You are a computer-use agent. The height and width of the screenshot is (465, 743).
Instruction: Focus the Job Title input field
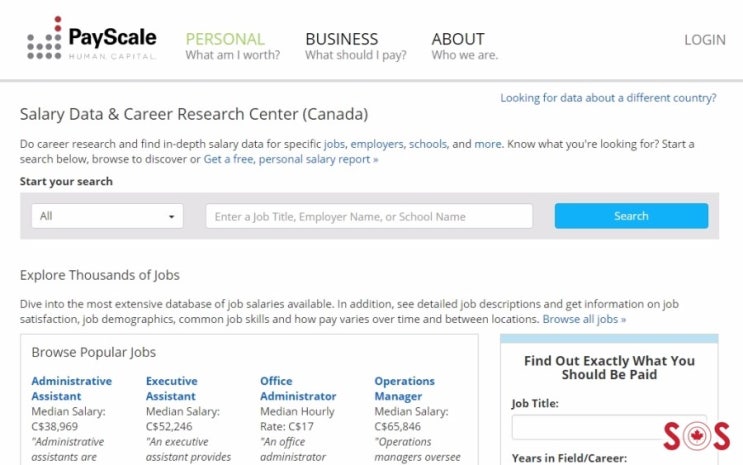coord(609,427)
